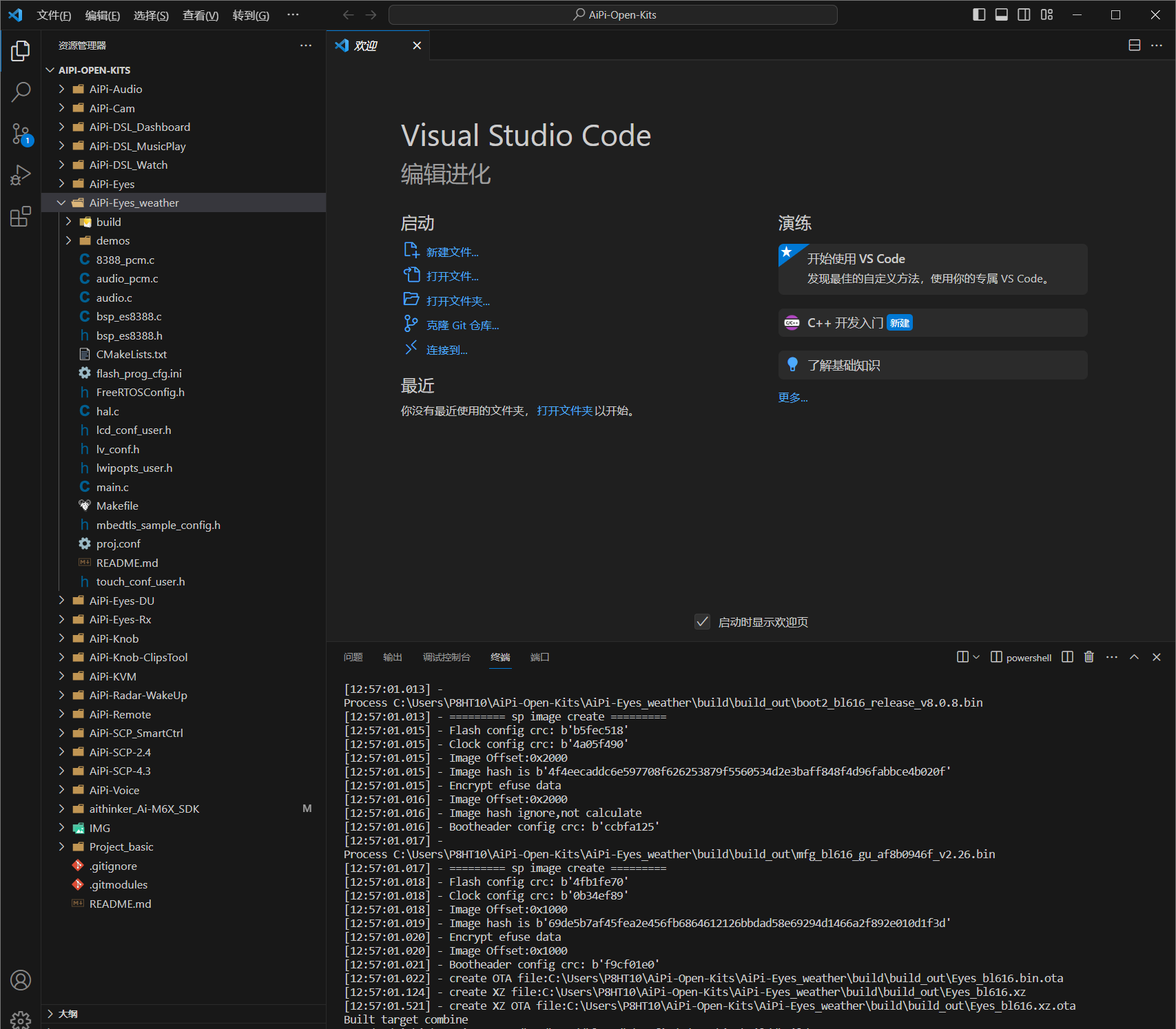Open Run and Debug view
The width and height of the screenshot is (1176, 1029).
[x=21, y=175]
